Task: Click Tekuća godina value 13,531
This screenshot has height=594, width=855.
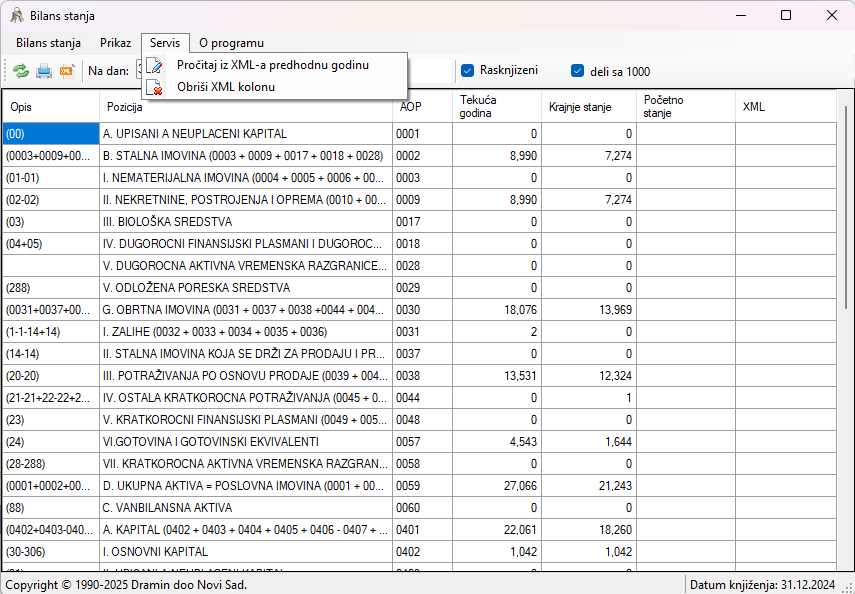Action: click(497, 376)
